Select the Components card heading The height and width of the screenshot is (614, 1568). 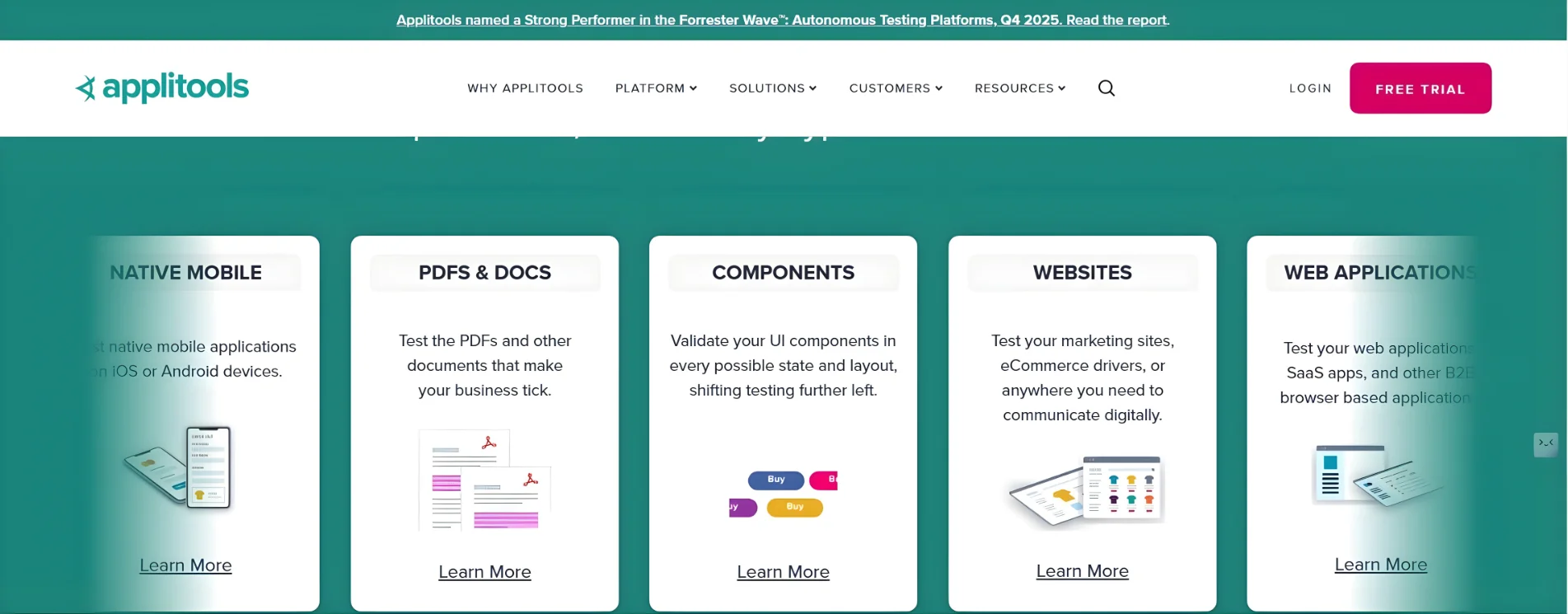click(783, 273)
